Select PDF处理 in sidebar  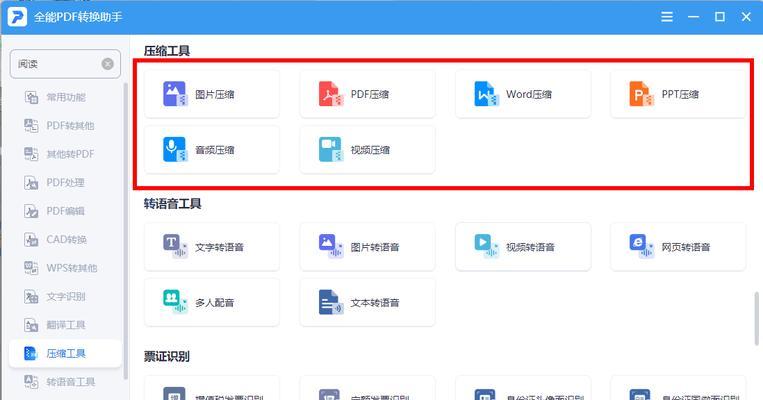(x=65, y=182)
